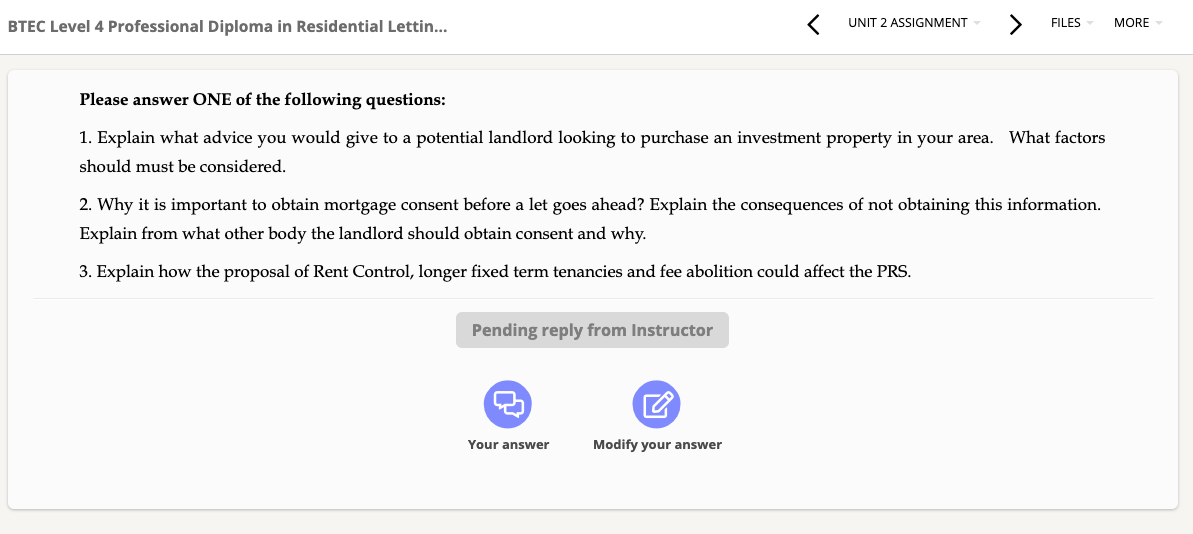Open the UNIT 2 ASSIGNMENT dropdown
This screenshot has width=1193, height=534.
coord(914,23)
